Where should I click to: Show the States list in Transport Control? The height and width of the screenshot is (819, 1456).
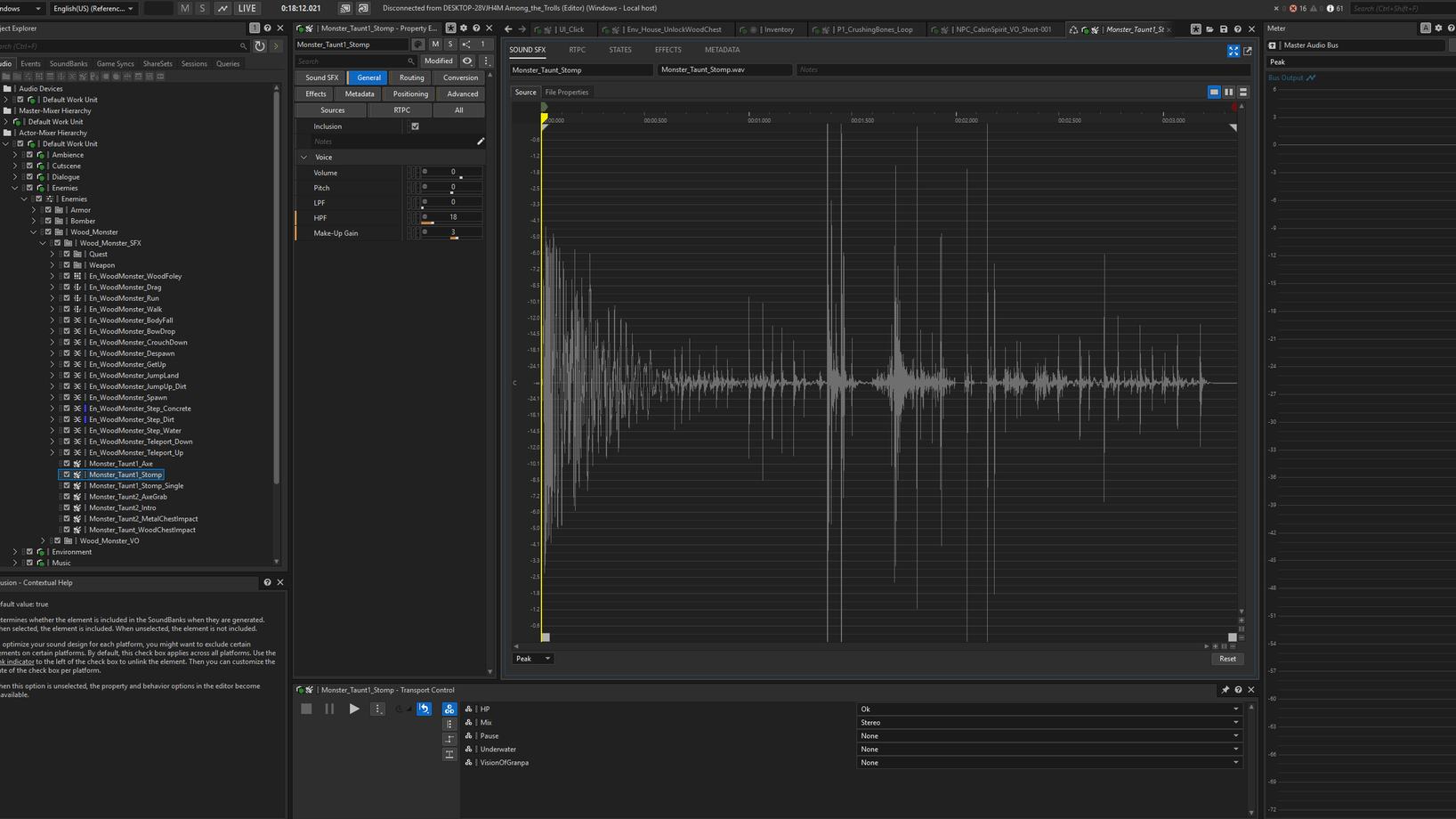tap(449, 709)
